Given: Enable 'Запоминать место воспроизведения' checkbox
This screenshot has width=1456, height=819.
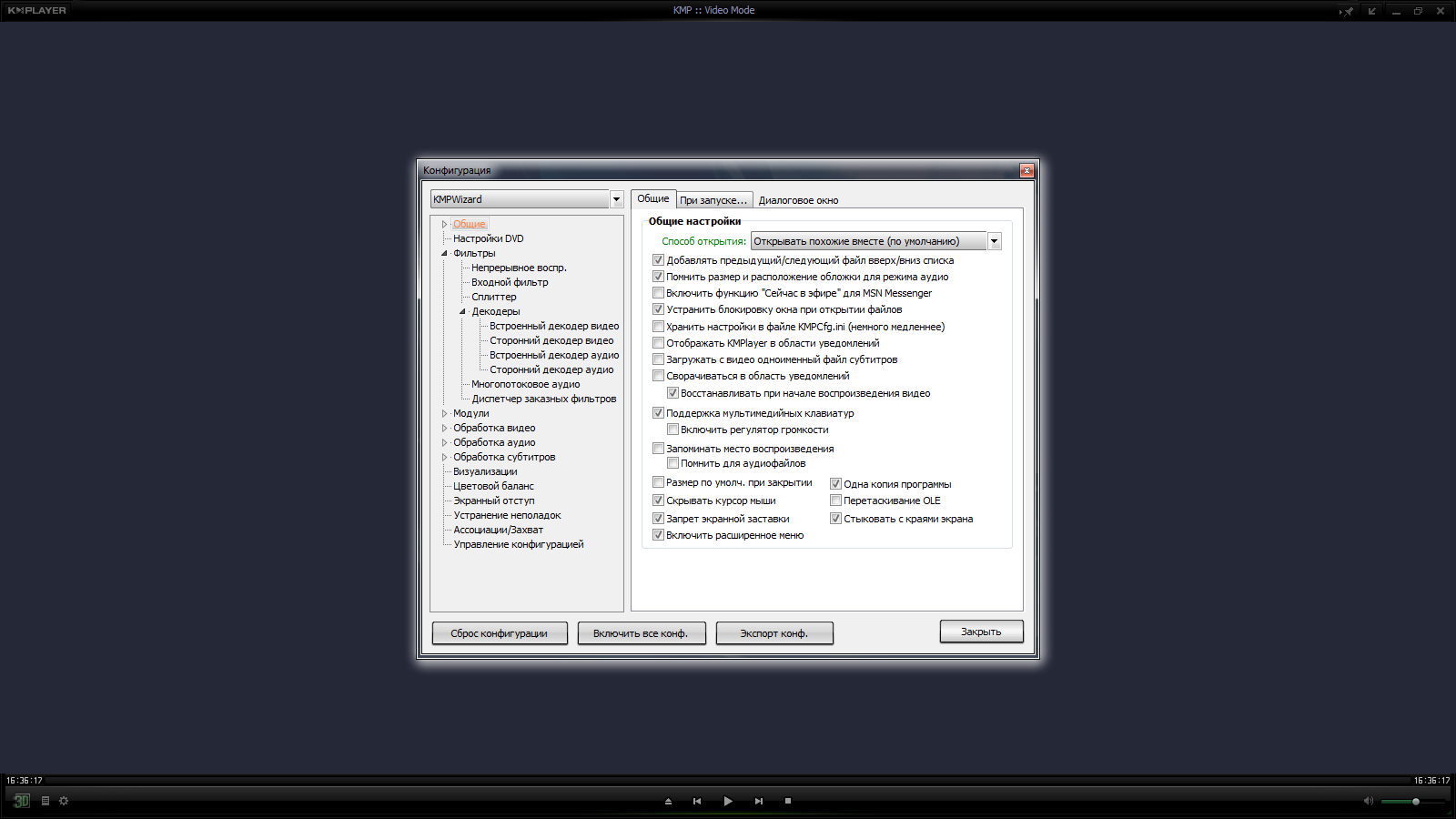Looking at the screenshot, I should (658, 448).
